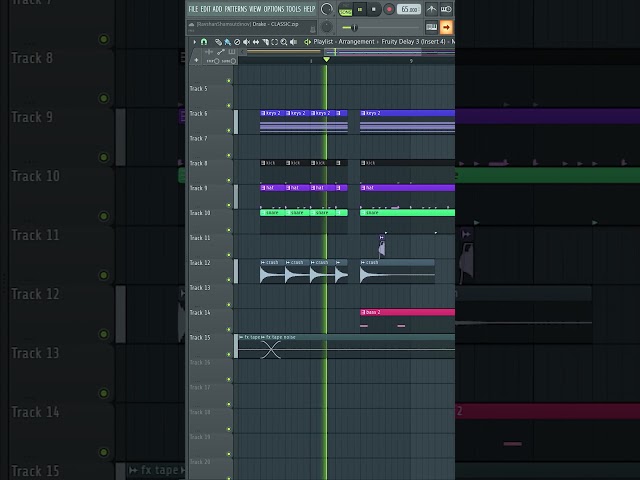The width and height of the screenshot is (640, 480).
Task: Open the PATTERNS menu
Action: click(x=236, y=9)
